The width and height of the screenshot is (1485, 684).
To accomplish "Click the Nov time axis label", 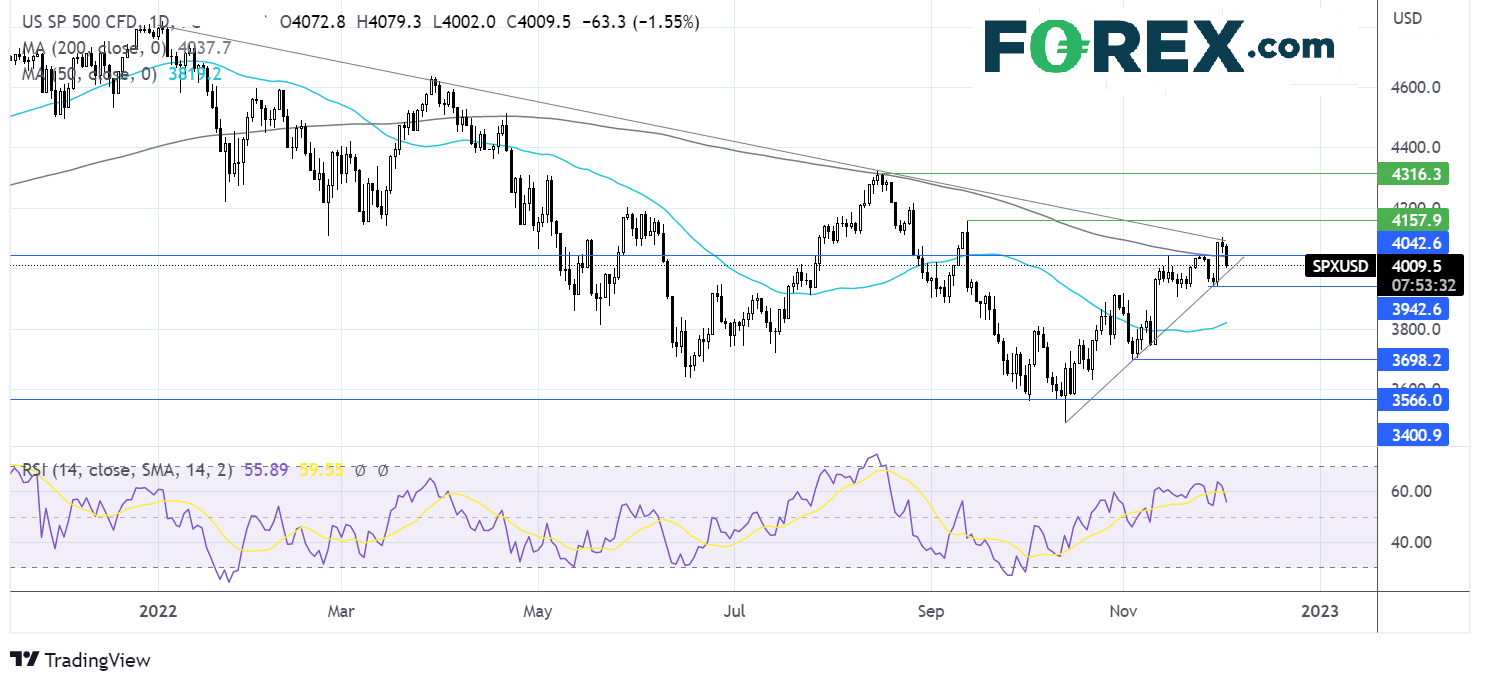I will (x=1123, y=609).
